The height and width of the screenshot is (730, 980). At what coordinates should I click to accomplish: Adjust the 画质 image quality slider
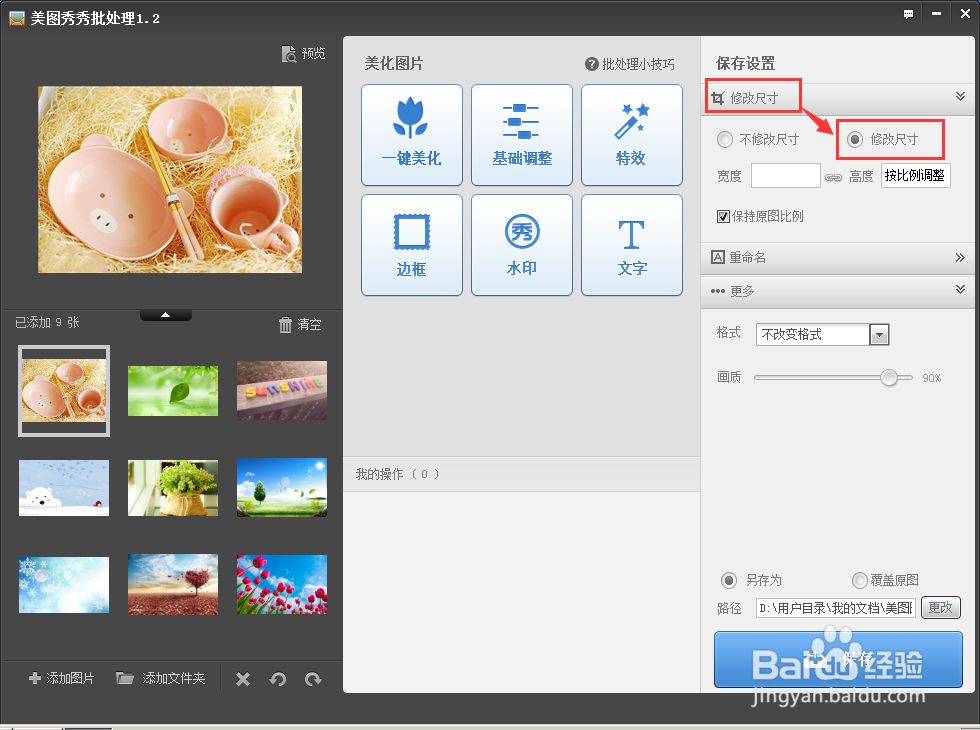[x=888, y=377]
